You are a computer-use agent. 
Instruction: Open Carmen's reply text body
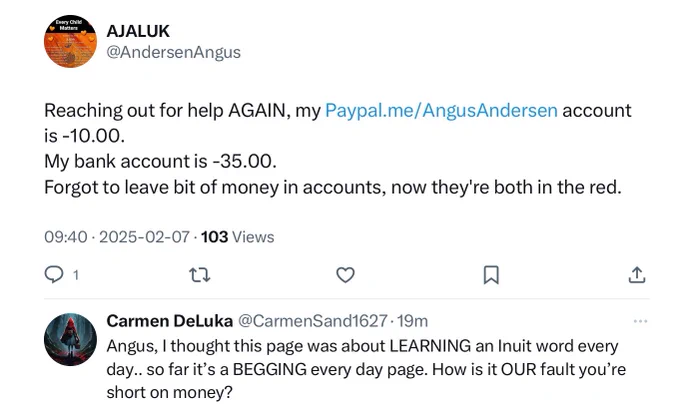(366, 369)
